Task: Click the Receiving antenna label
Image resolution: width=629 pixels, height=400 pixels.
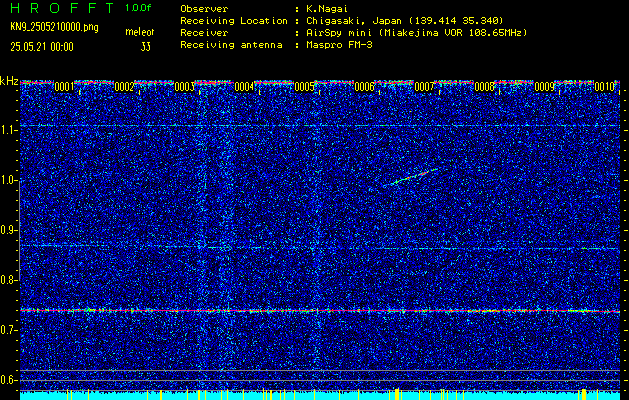Action: [x=231, y=45]
